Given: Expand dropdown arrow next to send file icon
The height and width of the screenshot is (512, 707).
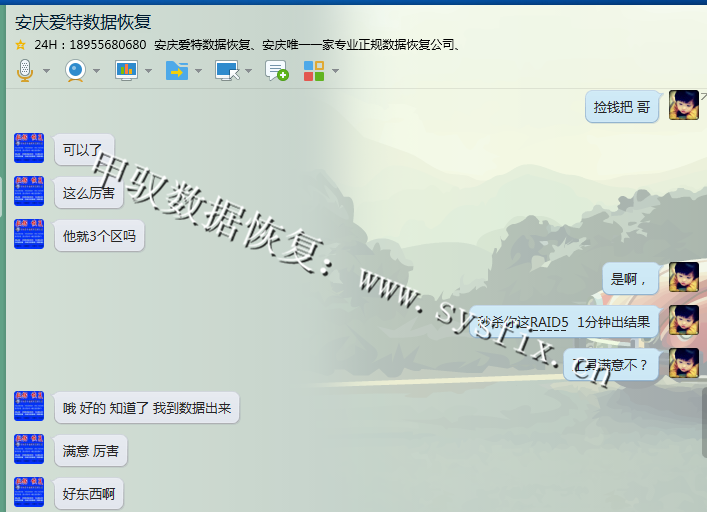Looking at the screenshot, I should [x=198, y=71].
